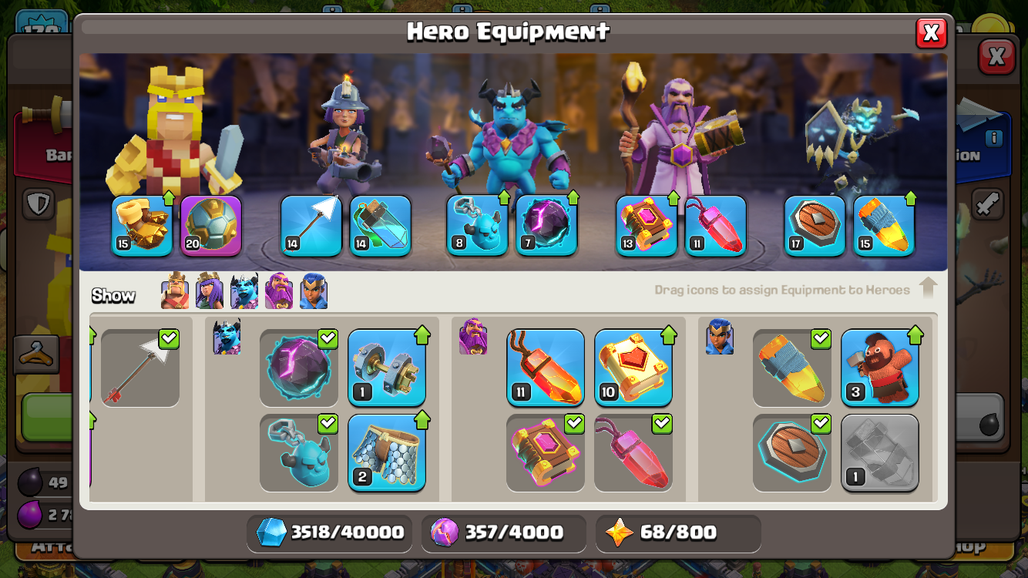Select the level 11 orange gem equipment
Image resolution: width=1028 pixels, height=578 pixels.
point(545,368)
